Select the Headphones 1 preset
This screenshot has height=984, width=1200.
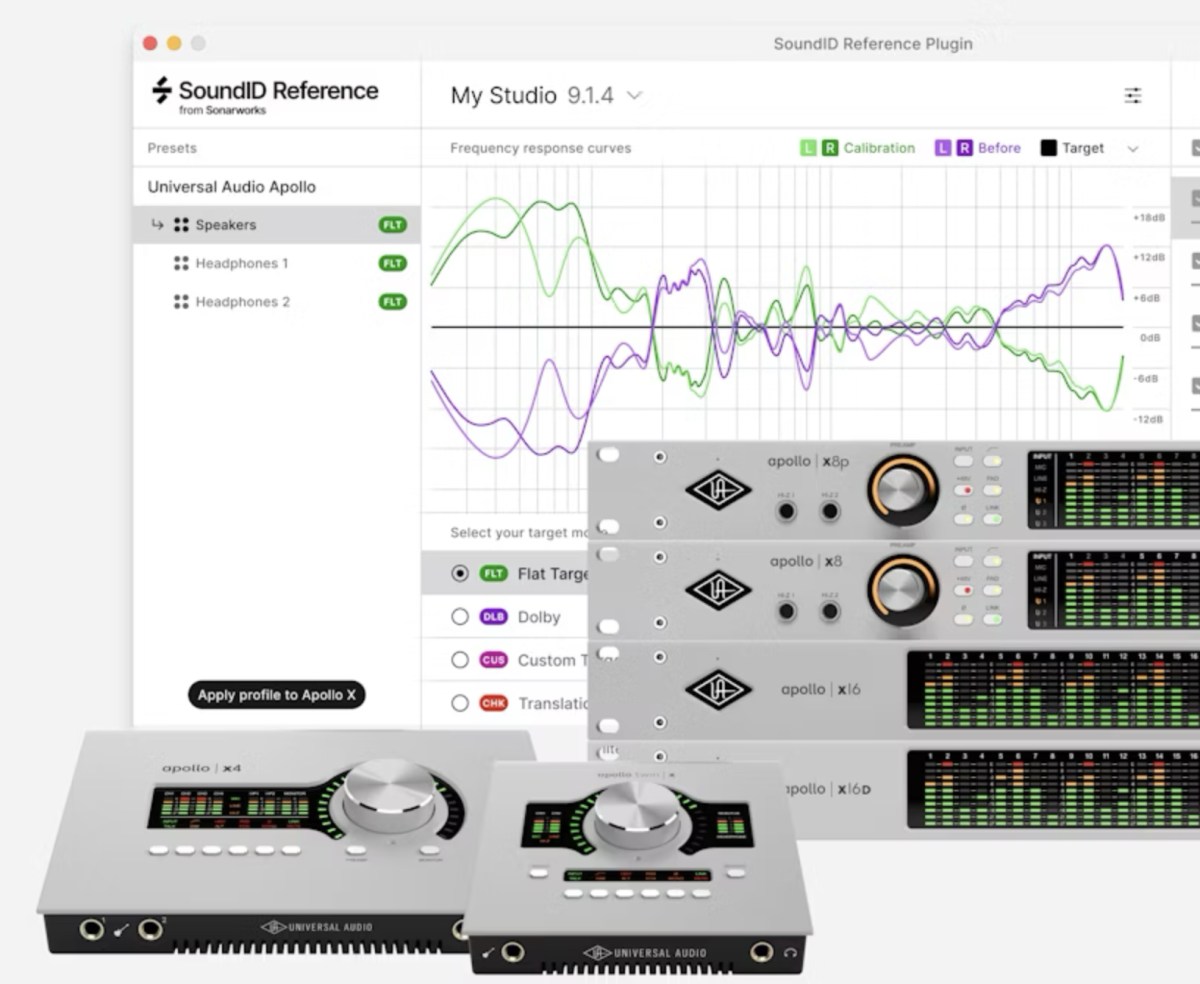tap(277, 263)
